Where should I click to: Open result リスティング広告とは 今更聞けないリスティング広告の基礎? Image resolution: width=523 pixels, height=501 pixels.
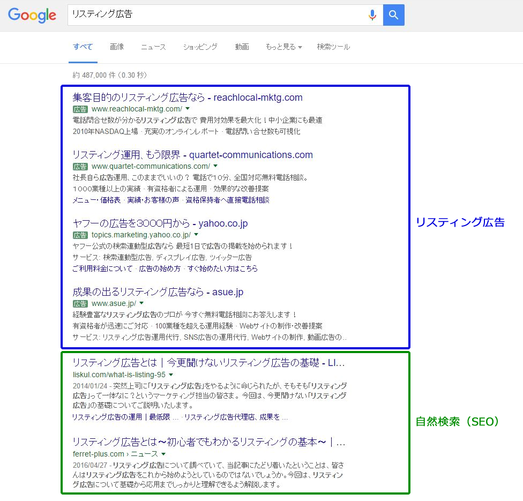[x=208, y=363]
